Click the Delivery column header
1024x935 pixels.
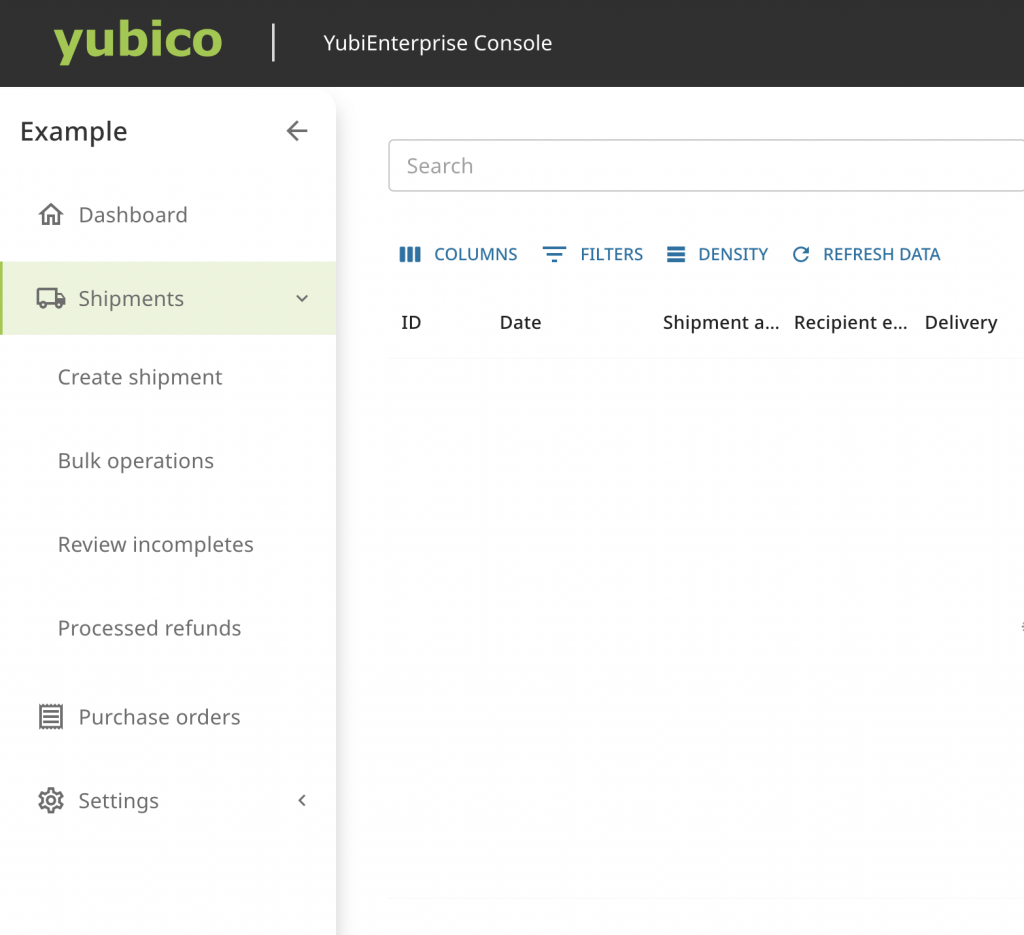961,323
